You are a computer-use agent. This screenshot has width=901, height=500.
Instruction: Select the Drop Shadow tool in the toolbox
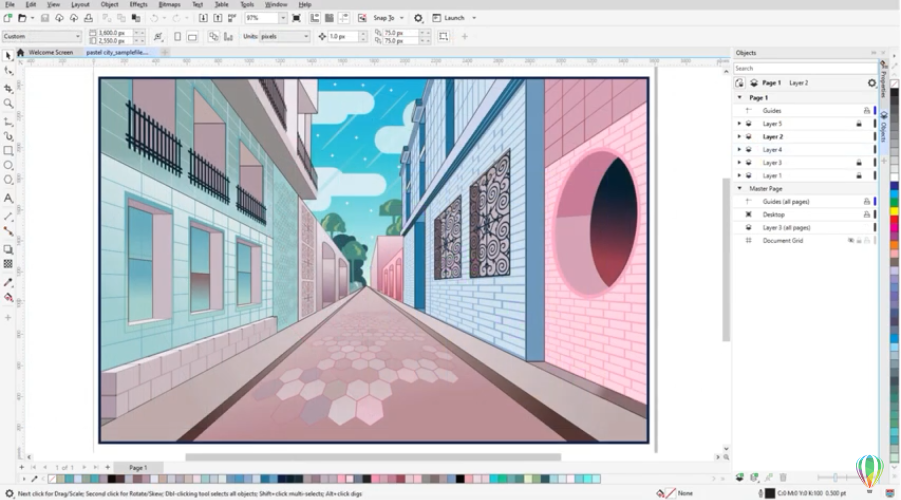click(8, 249)
